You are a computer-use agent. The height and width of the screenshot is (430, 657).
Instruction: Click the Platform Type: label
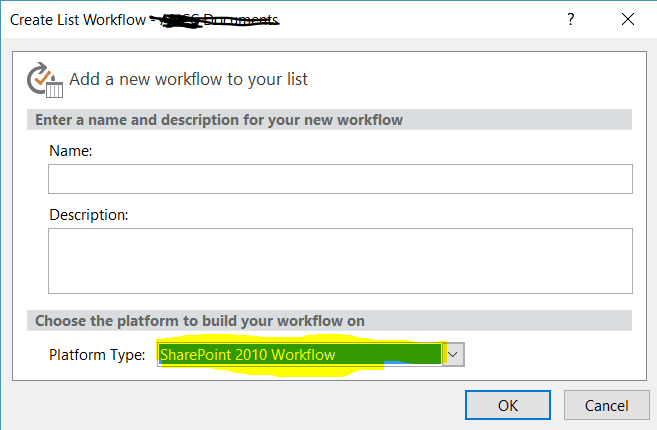coord(97,355)
